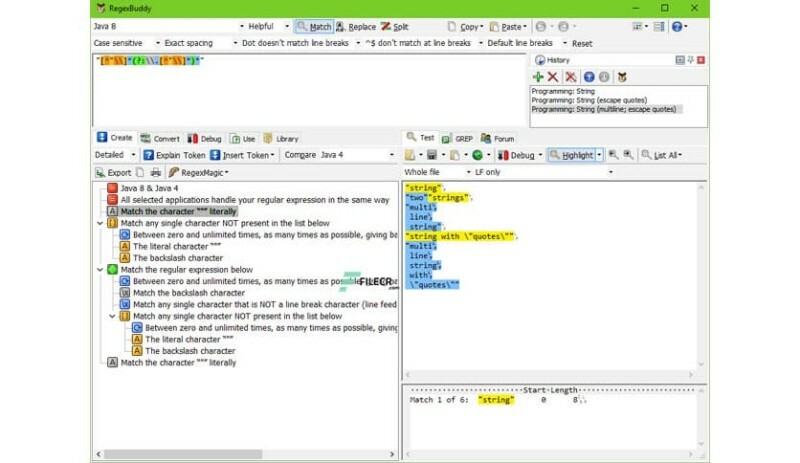Open the Java 8 flavor dropdown

(166, 27)
